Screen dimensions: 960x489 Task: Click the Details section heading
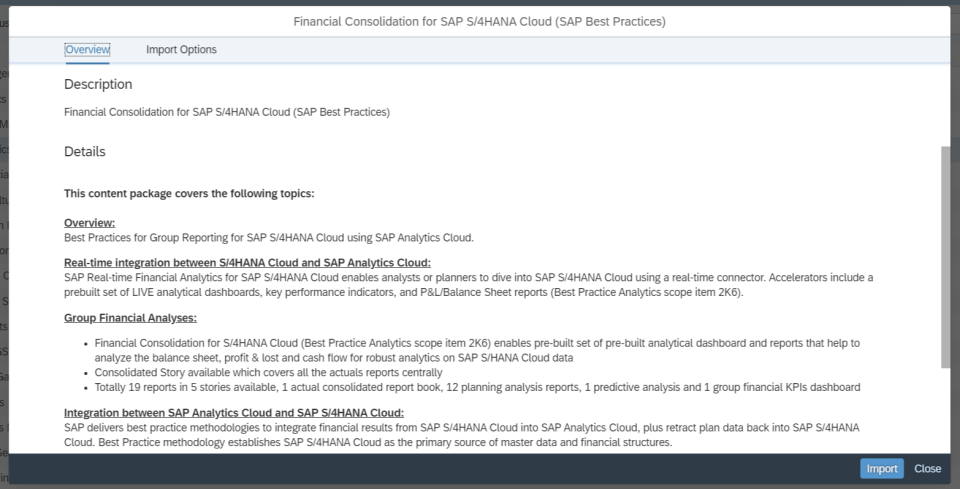click(x=85, y=152)
